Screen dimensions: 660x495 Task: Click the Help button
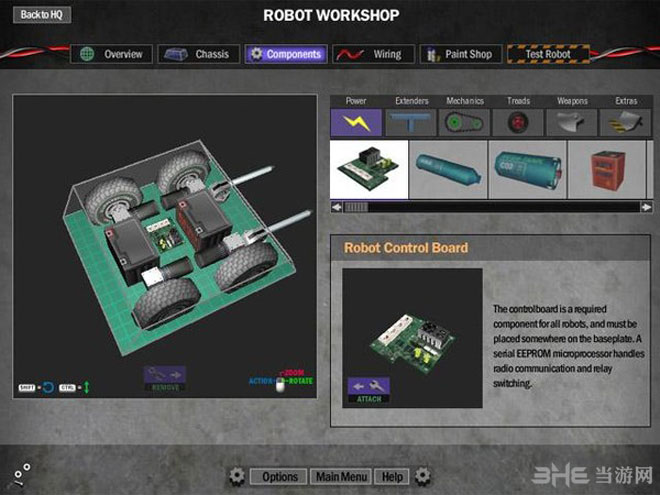coord(393,477)
